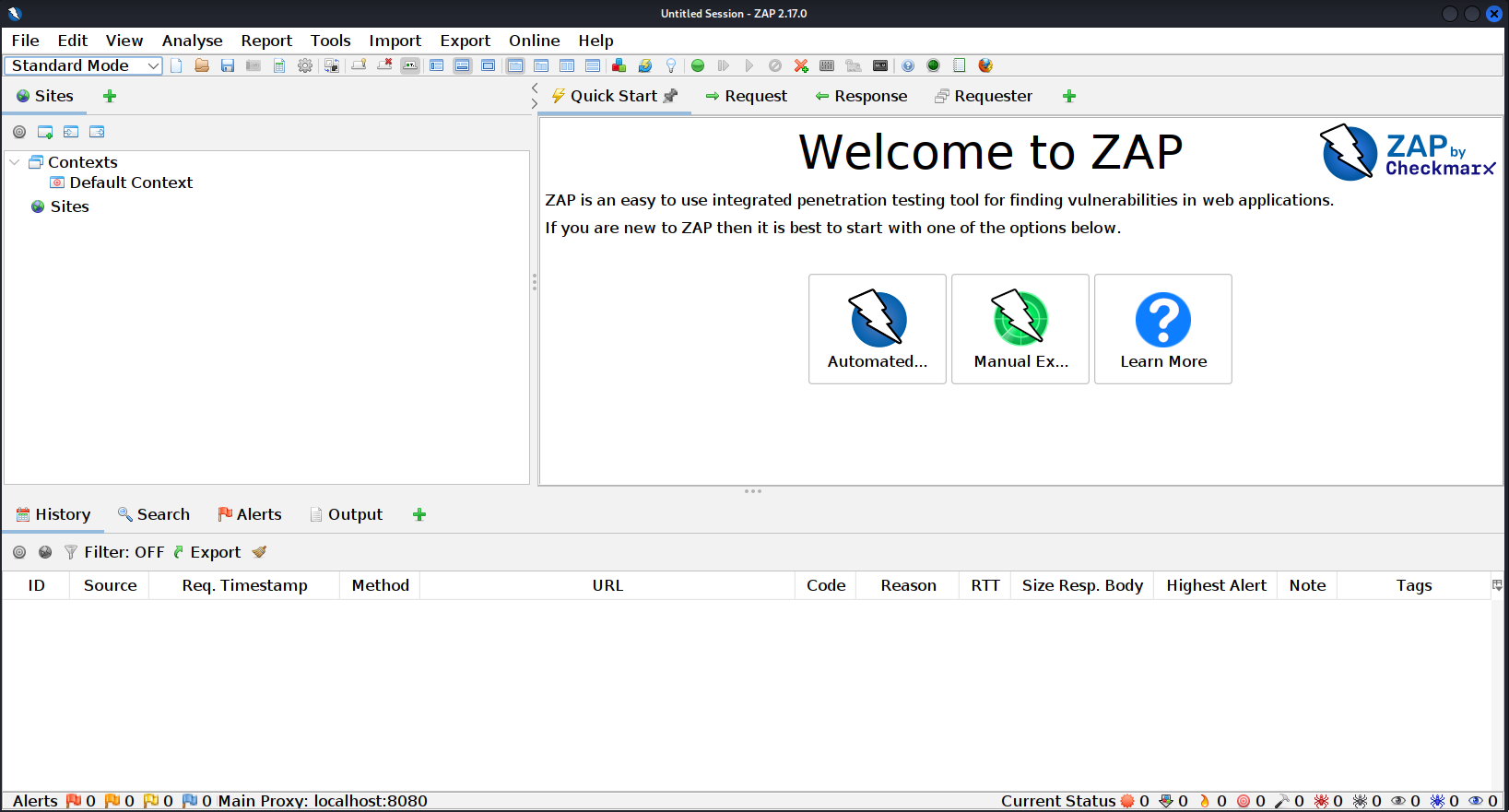This screenshot has height=812, width=1509.
Task: Switch to the Alerts tab
Action: tap(250, 514)
